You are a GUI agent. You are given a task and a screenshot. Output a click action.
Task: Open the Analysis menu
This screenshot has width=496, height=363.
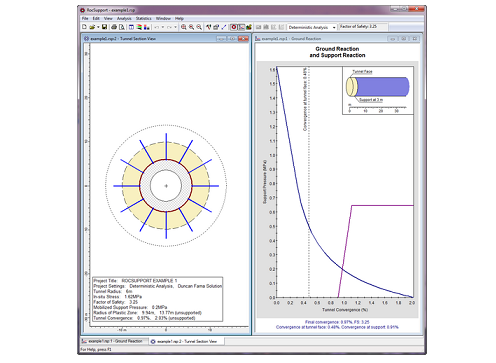124,18
